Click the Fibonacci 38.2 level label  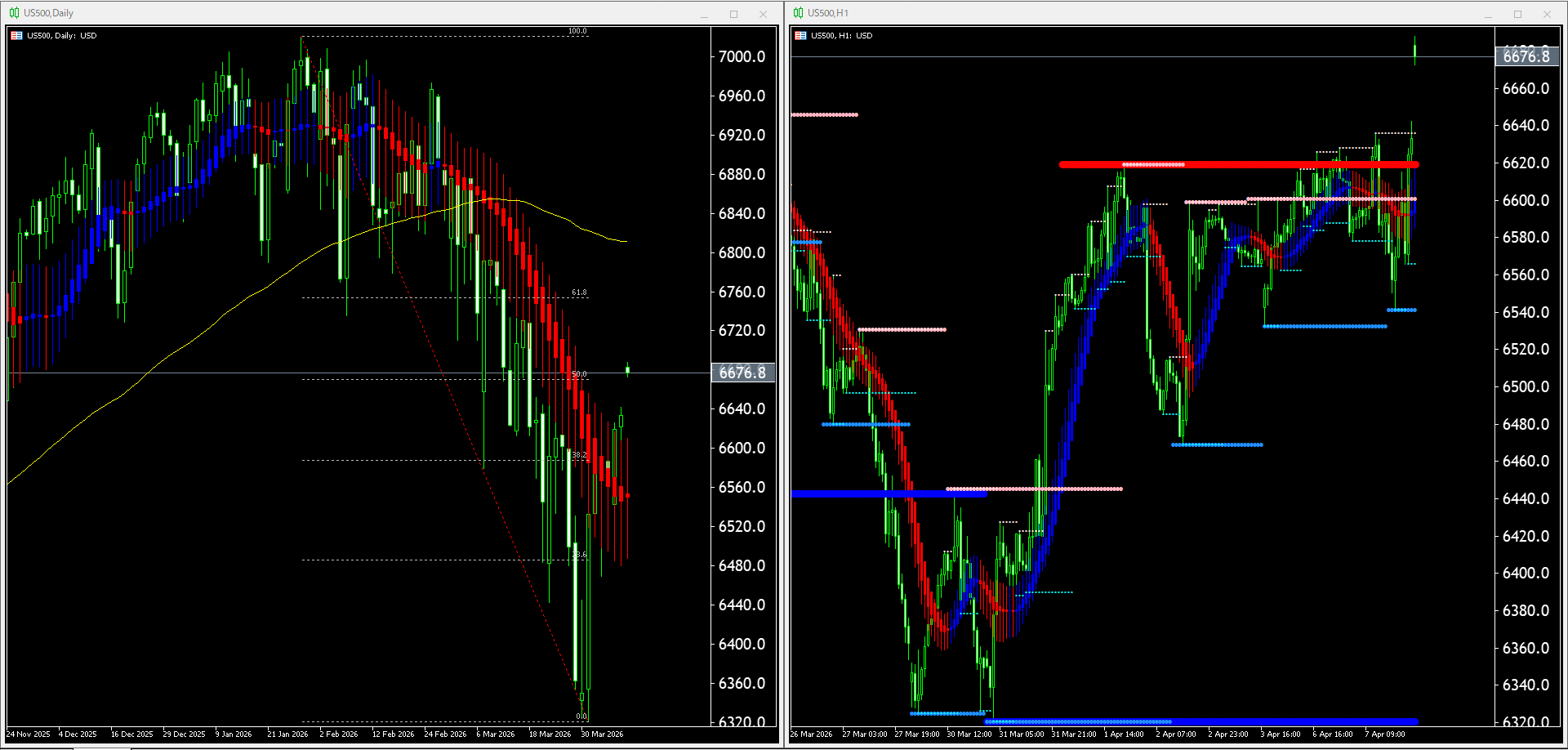[579, 454]
